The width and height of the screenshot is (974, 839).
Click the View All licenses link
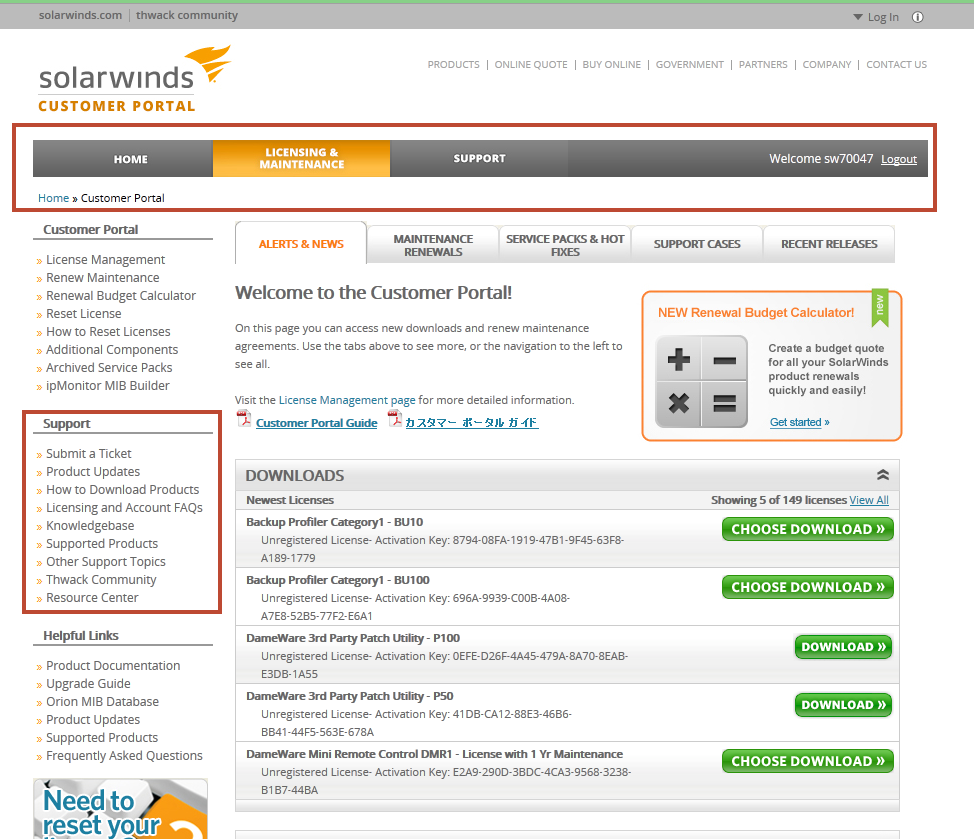coord(869,500)
